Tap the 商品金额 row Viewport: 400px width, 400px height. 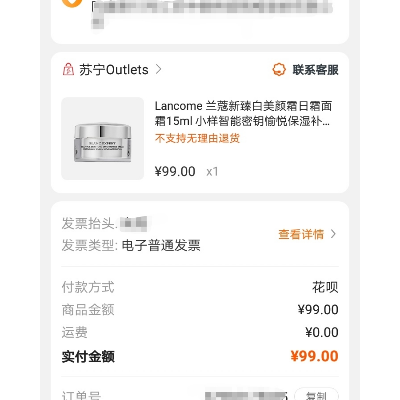pos(200,310)
